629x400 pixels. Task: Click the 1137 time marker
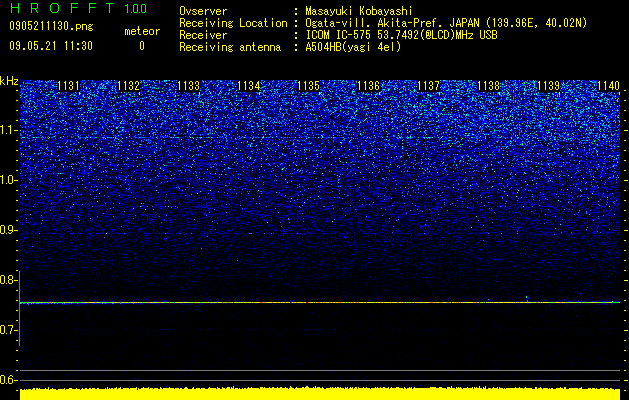[428, 86]
